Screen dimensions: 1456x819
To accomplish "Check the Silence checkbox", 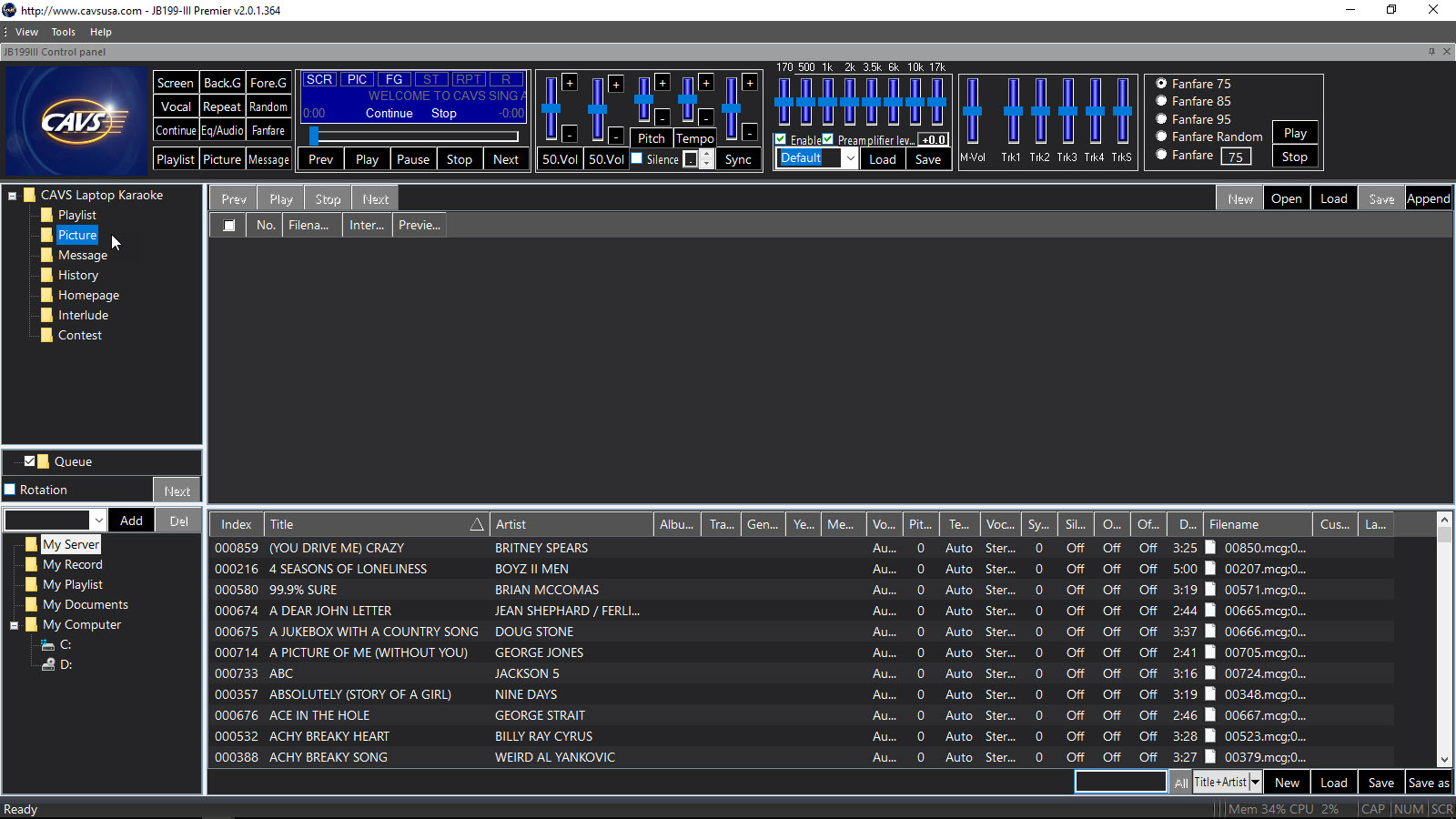I will [637, 158].
